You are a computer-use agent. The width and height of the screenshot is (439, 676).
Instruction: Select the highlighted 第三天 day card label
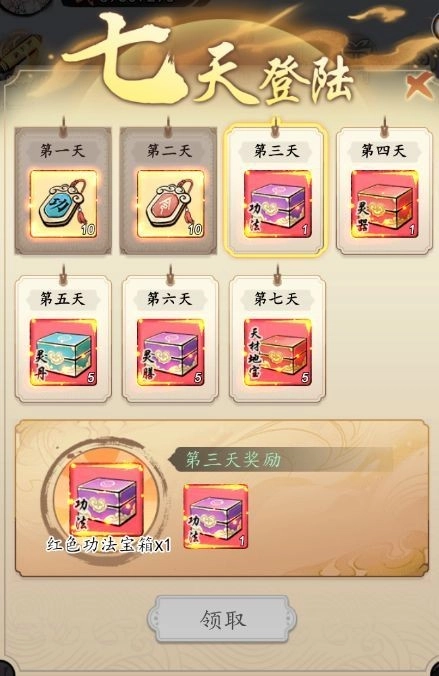[276, 151]
